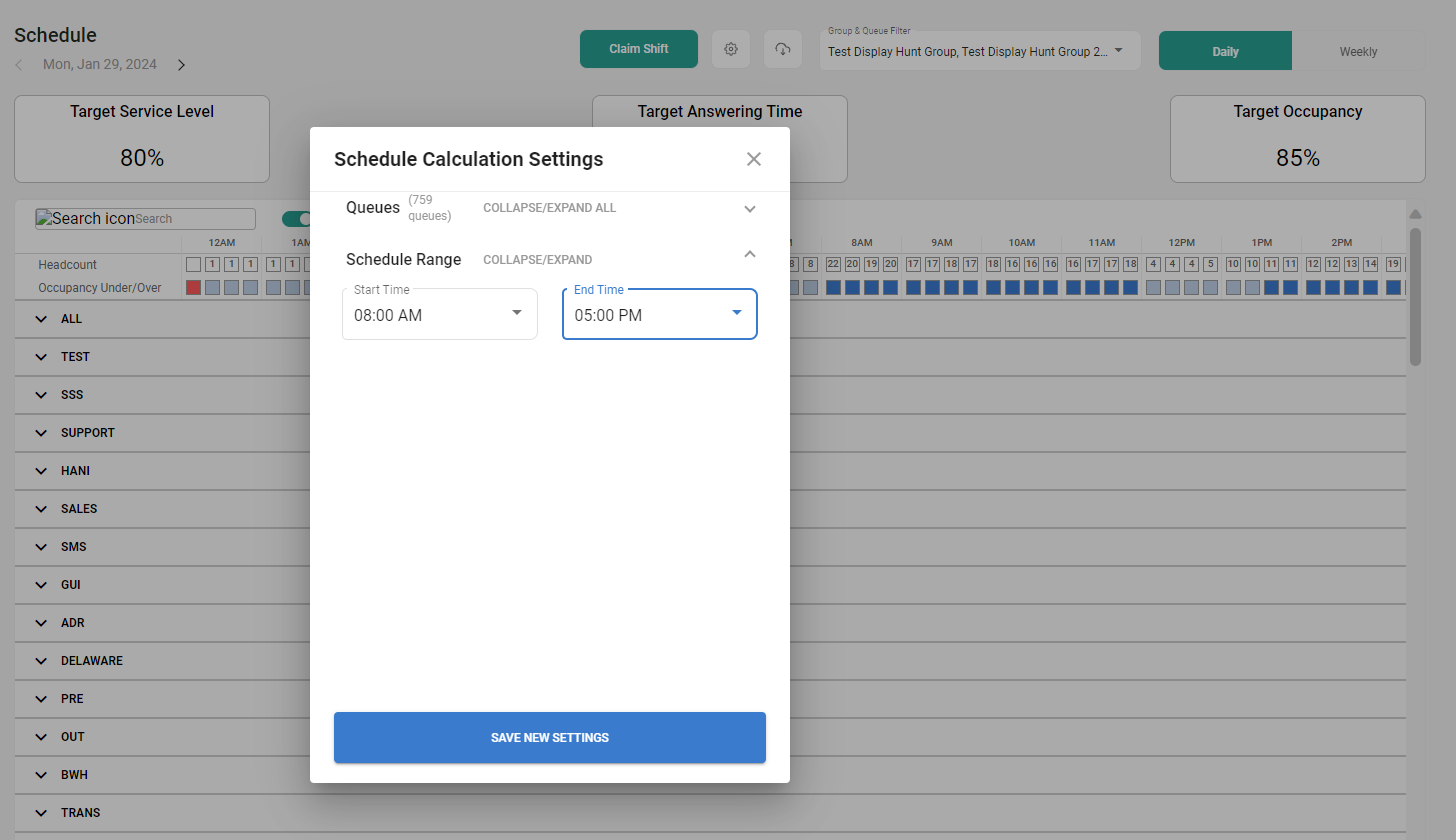Switch to Weekly view tab

click(x=1358, y=52)
